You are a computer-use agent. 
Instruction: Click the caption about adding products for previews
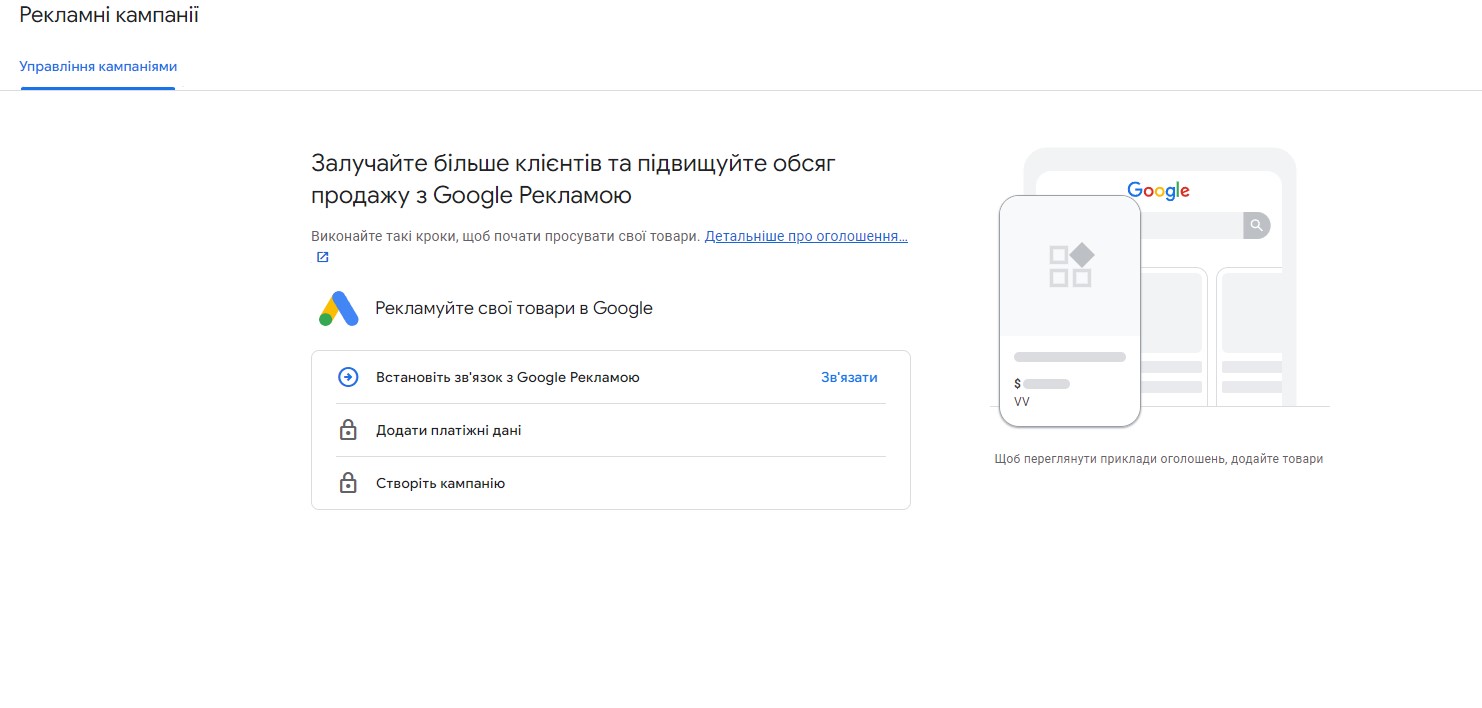(x=1158, y=459)
